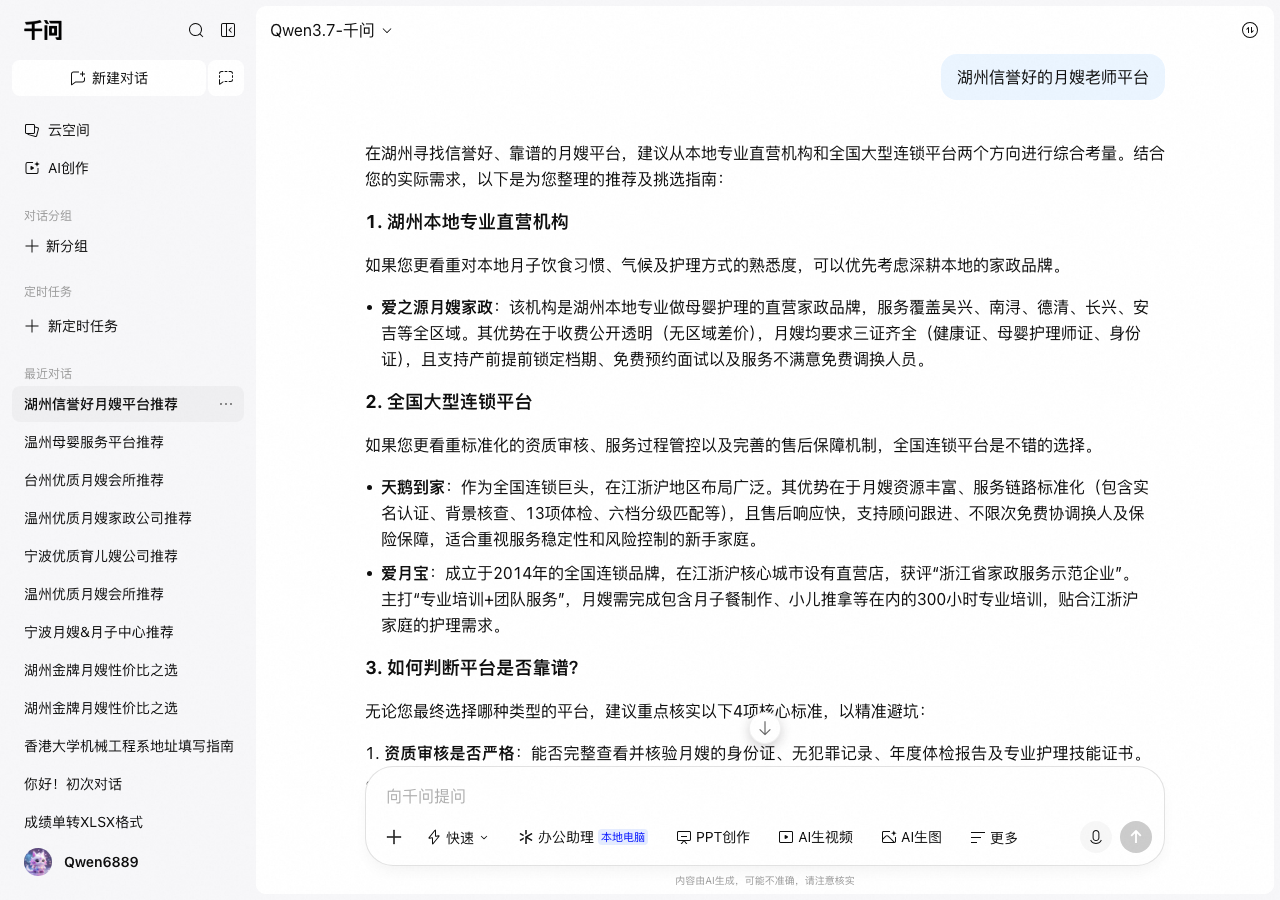1280x900 pixels.
Task: Open the 更多 tools menu
Action: pyautogui.click(x=994, y=837)
